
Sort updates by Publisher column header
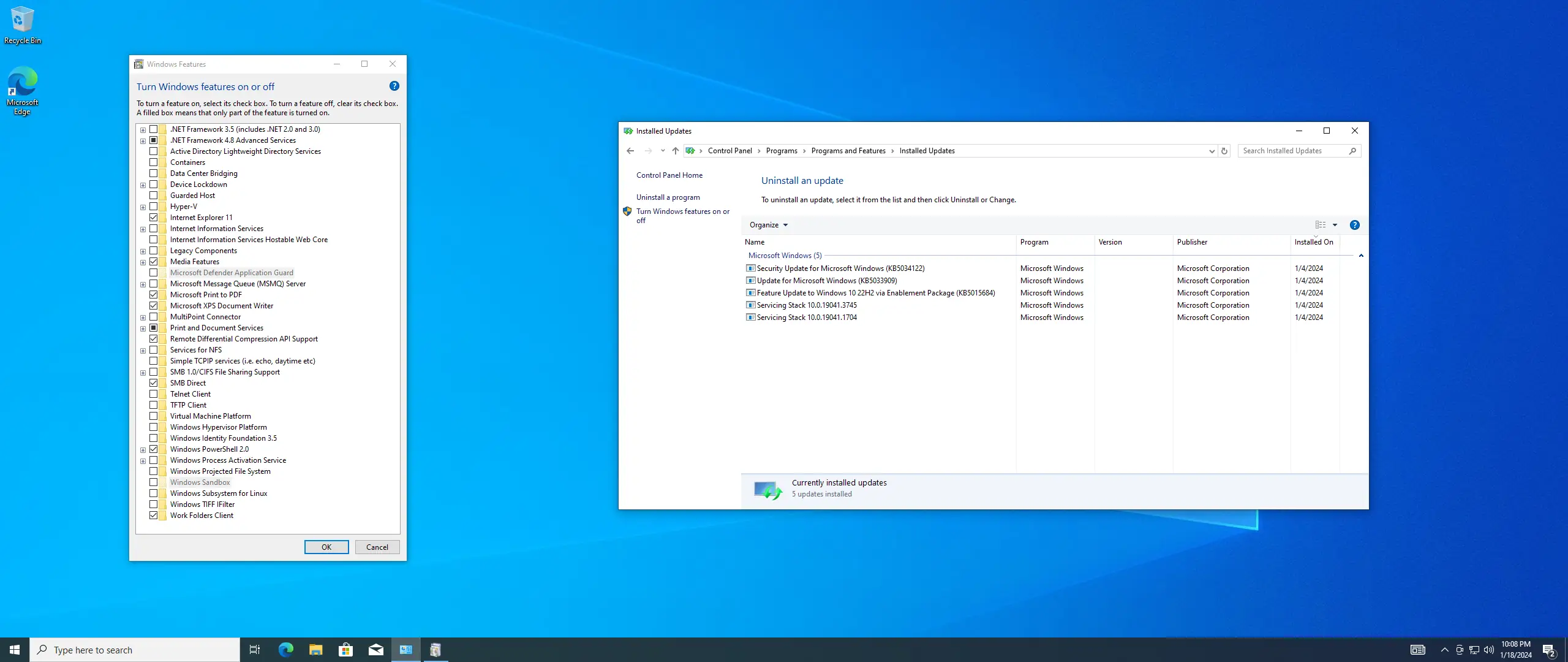click(x=1192, y=242)
